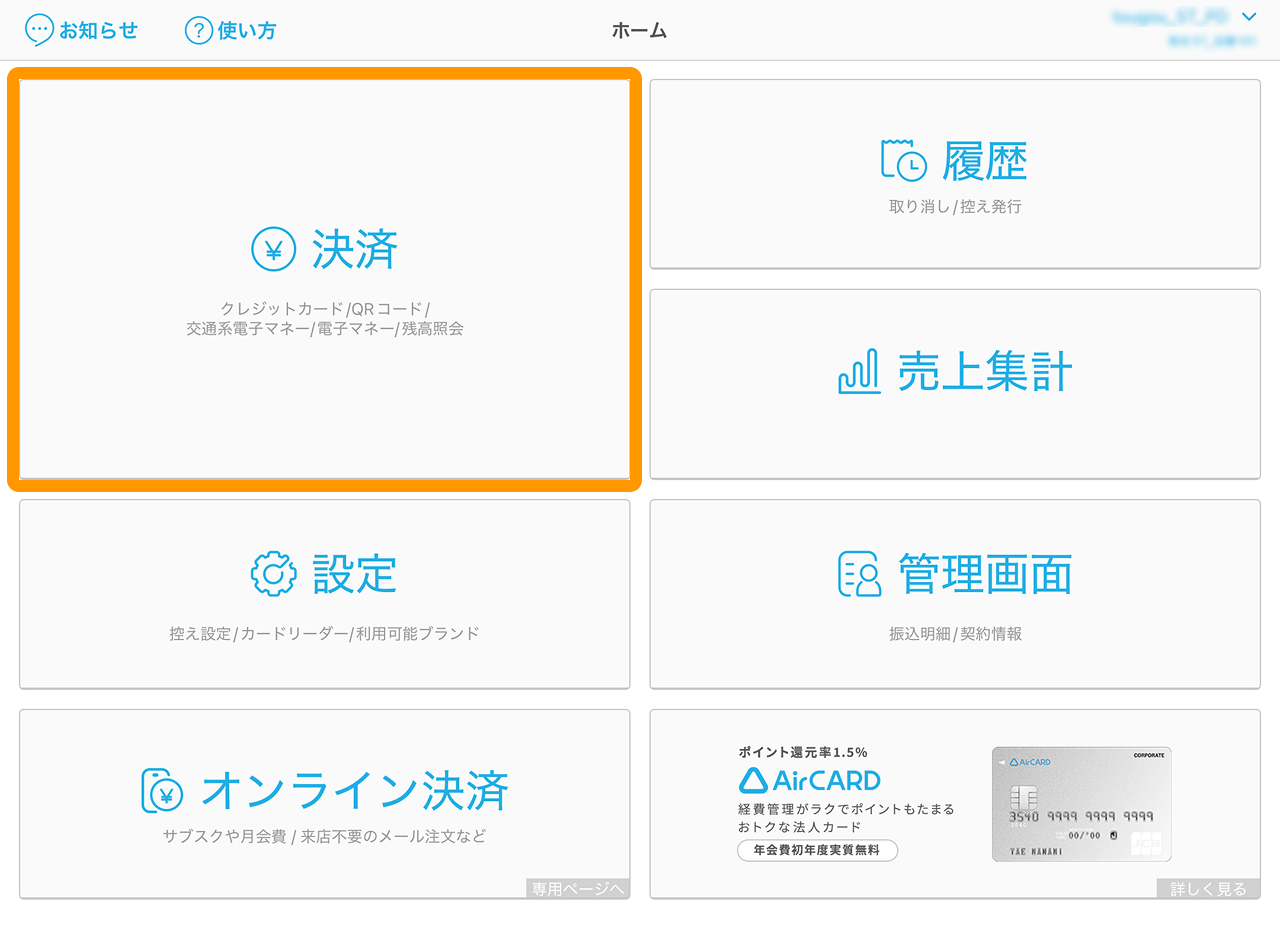
Task: Click the 専用ページへ label
Action: 578,888
